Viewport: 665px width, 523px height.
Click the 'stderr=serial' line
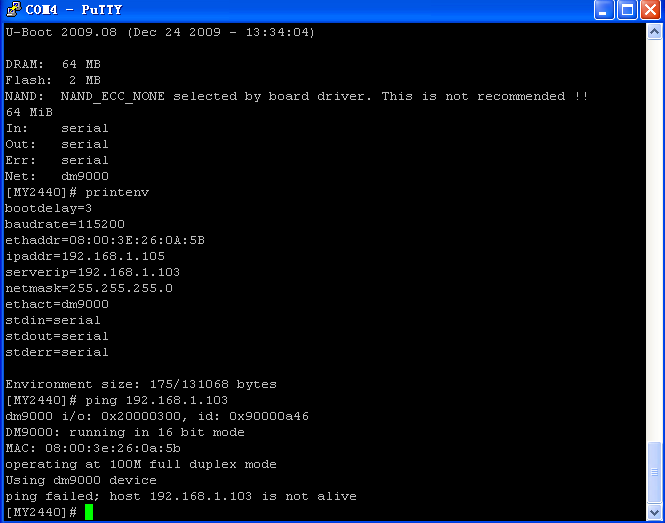[x=57, y=352]
